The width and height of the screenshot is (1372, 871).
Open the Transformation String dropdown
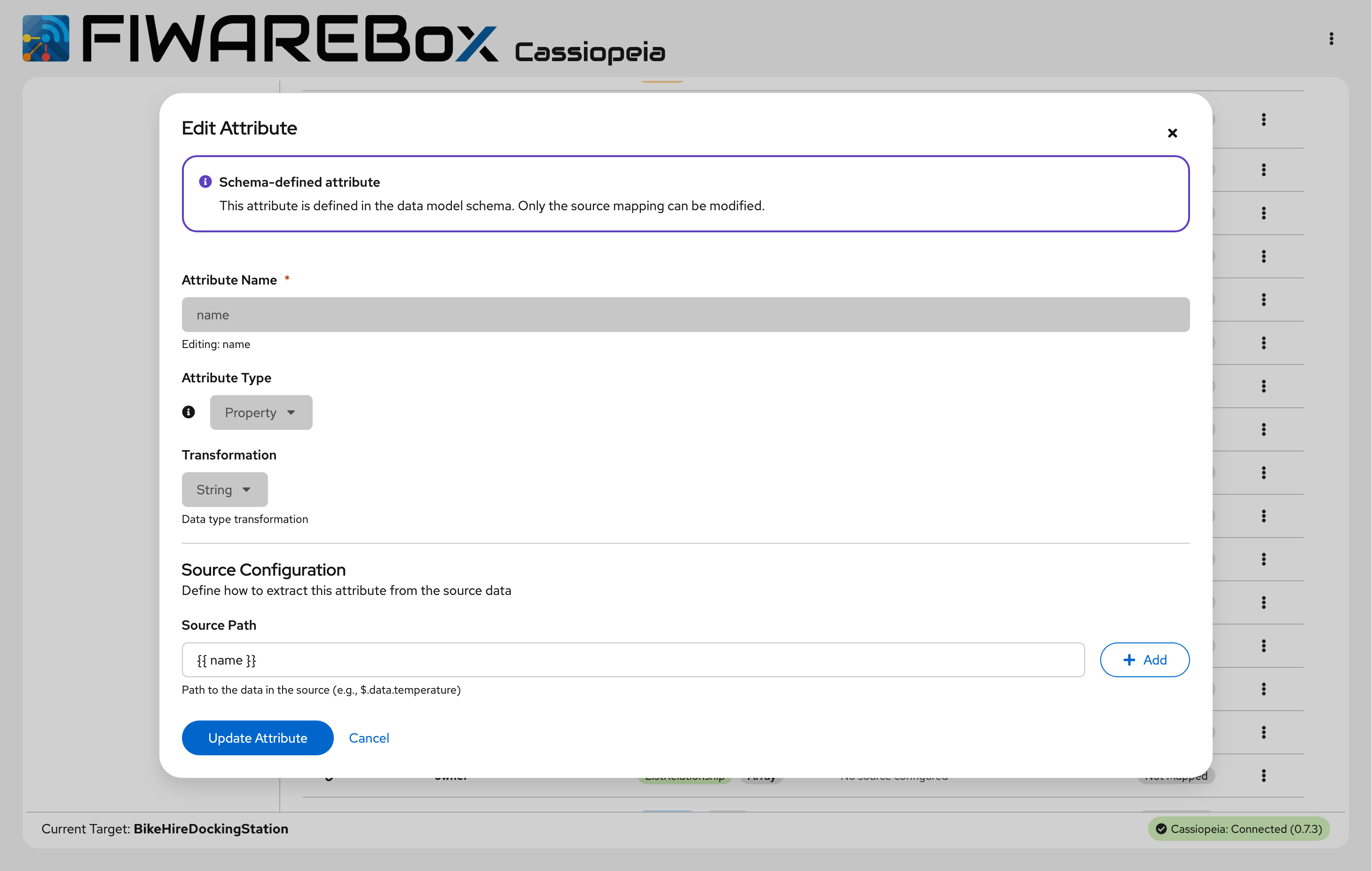click(224, 489)
